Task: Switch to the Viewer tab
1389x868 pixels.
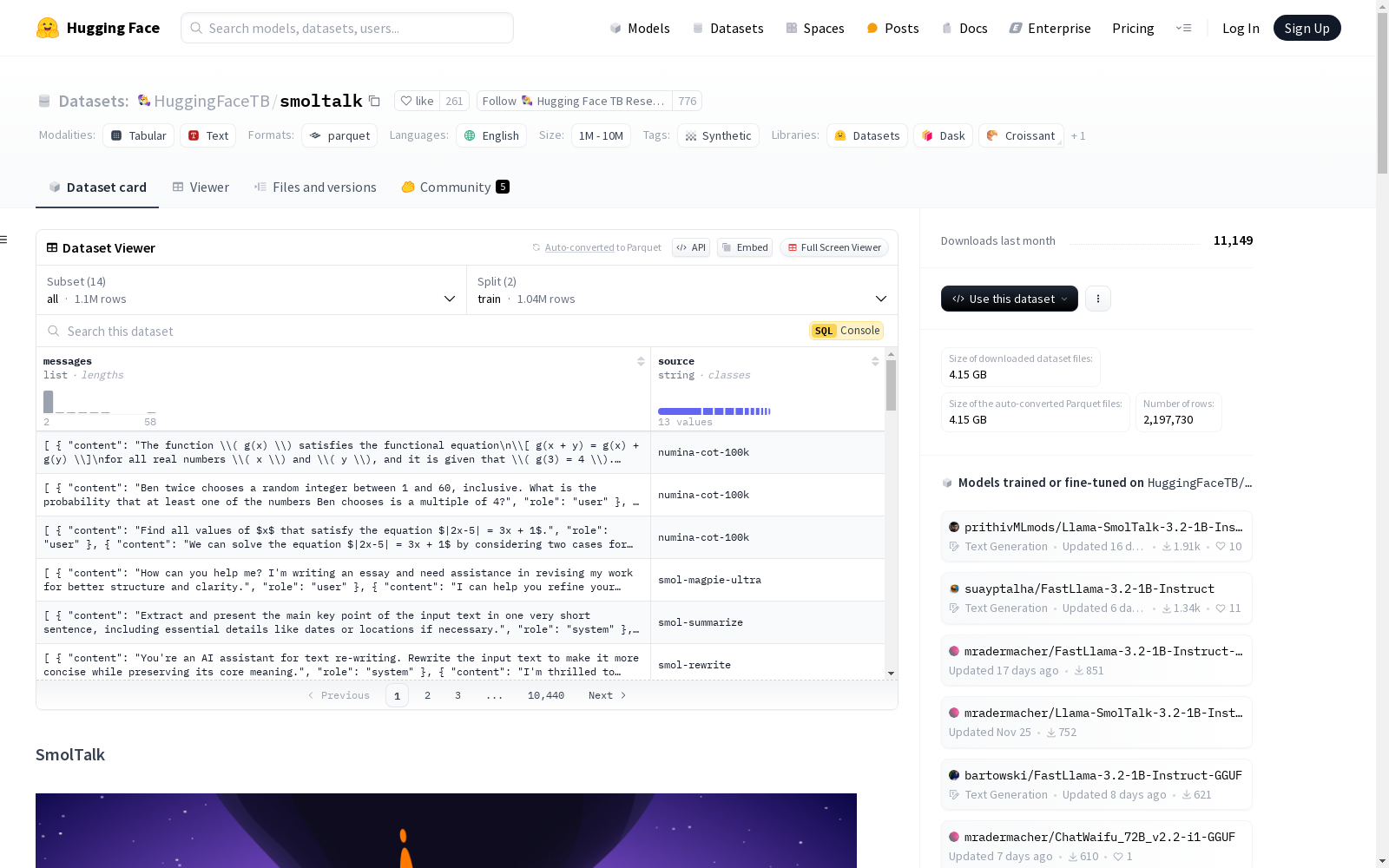Action: click(x=201, y=187)
